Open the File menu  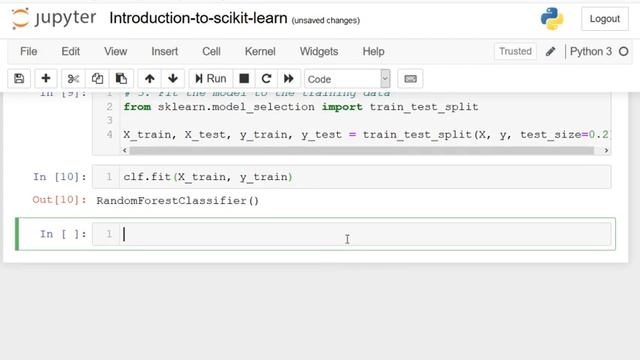(x=29, y=51)
